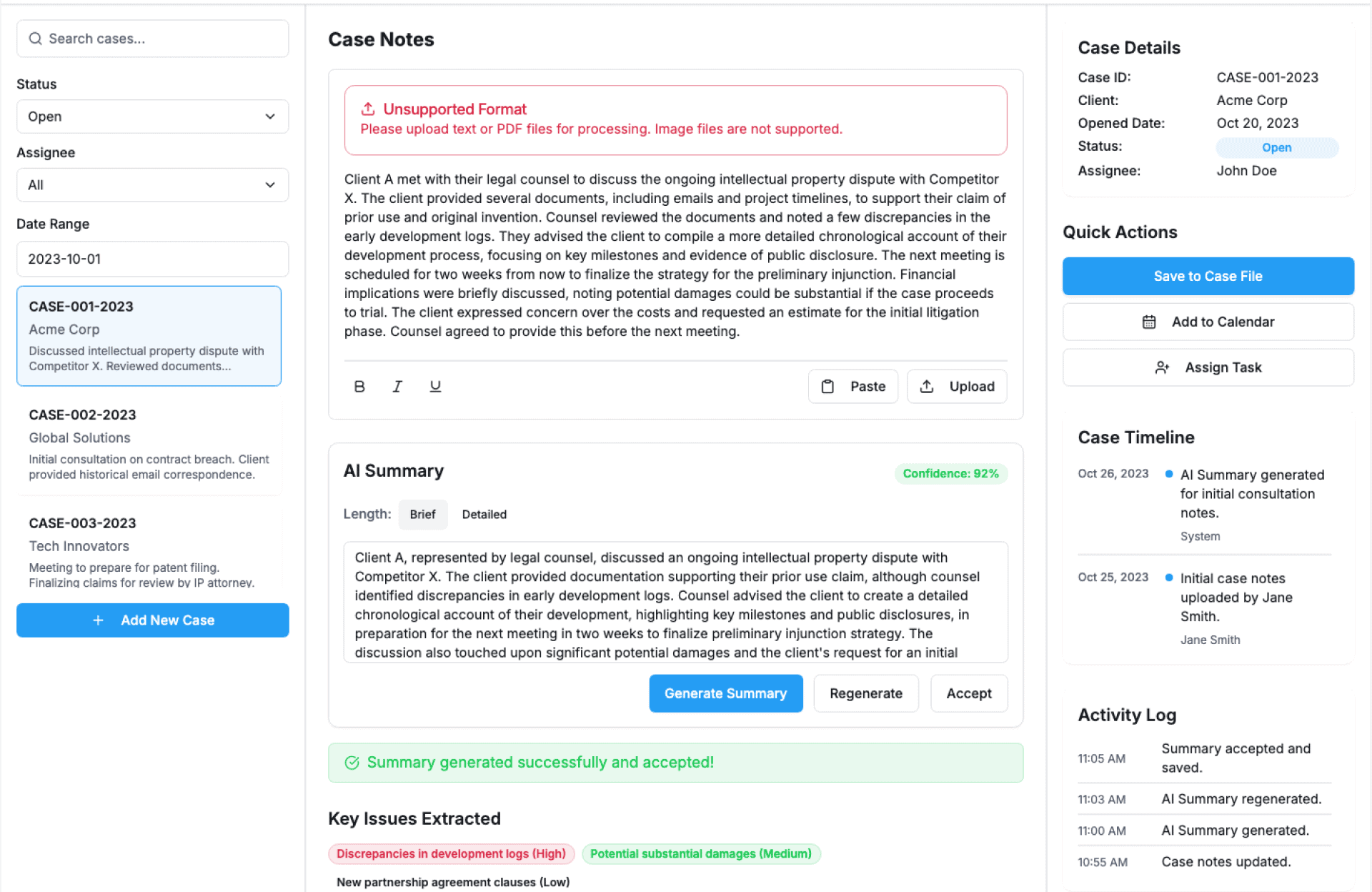Select Brief summary length

tap(422, 515)
